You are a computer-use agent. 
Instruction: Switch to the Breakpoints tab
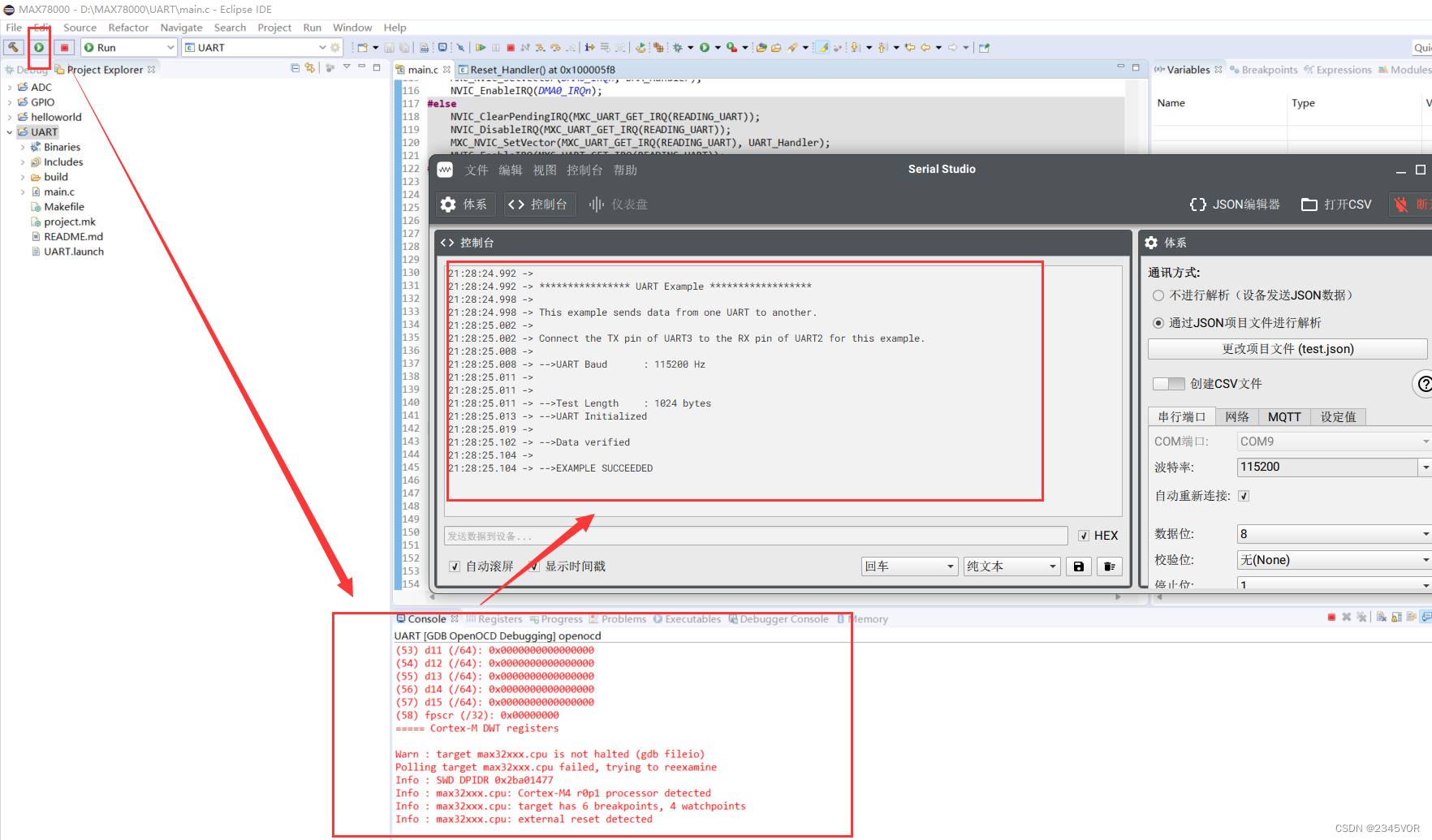point(1264,70)
